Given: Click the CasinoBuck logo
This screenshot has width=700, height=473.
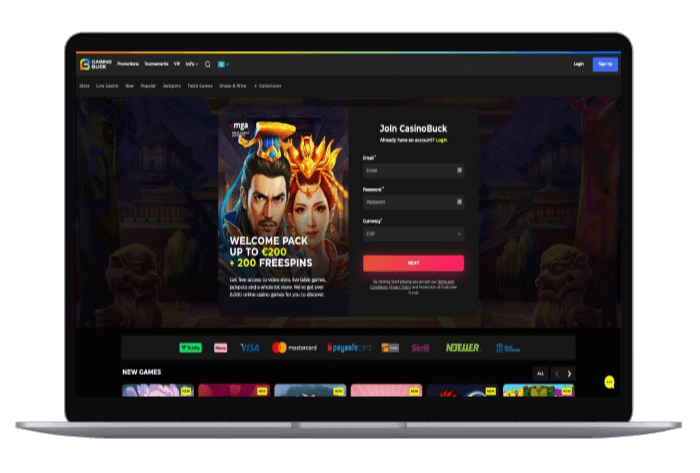Looking at the screenshot, I should pos(96,64).
